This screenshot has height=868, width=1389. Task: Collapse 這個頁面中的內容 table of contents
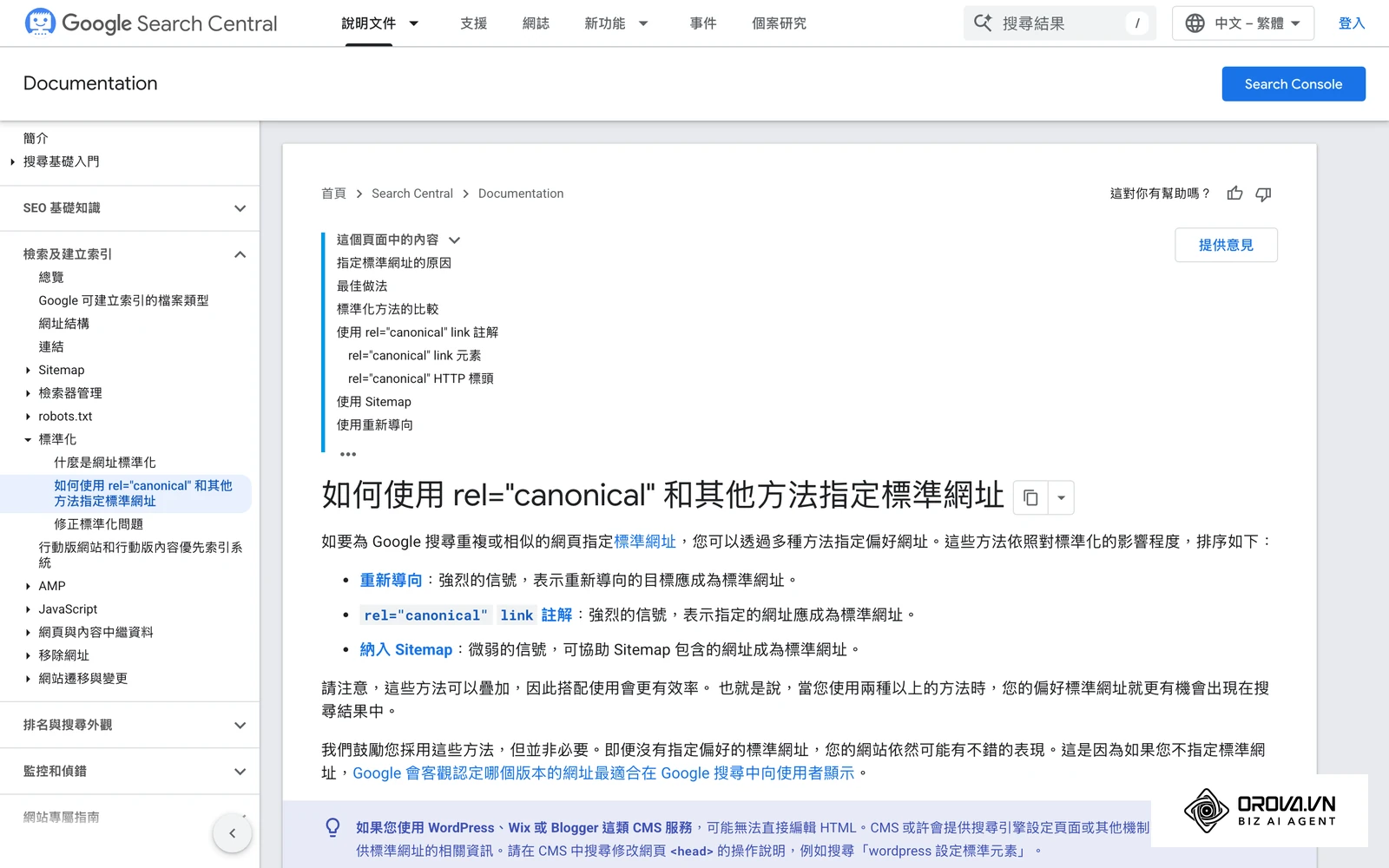[x=454, y=240]
